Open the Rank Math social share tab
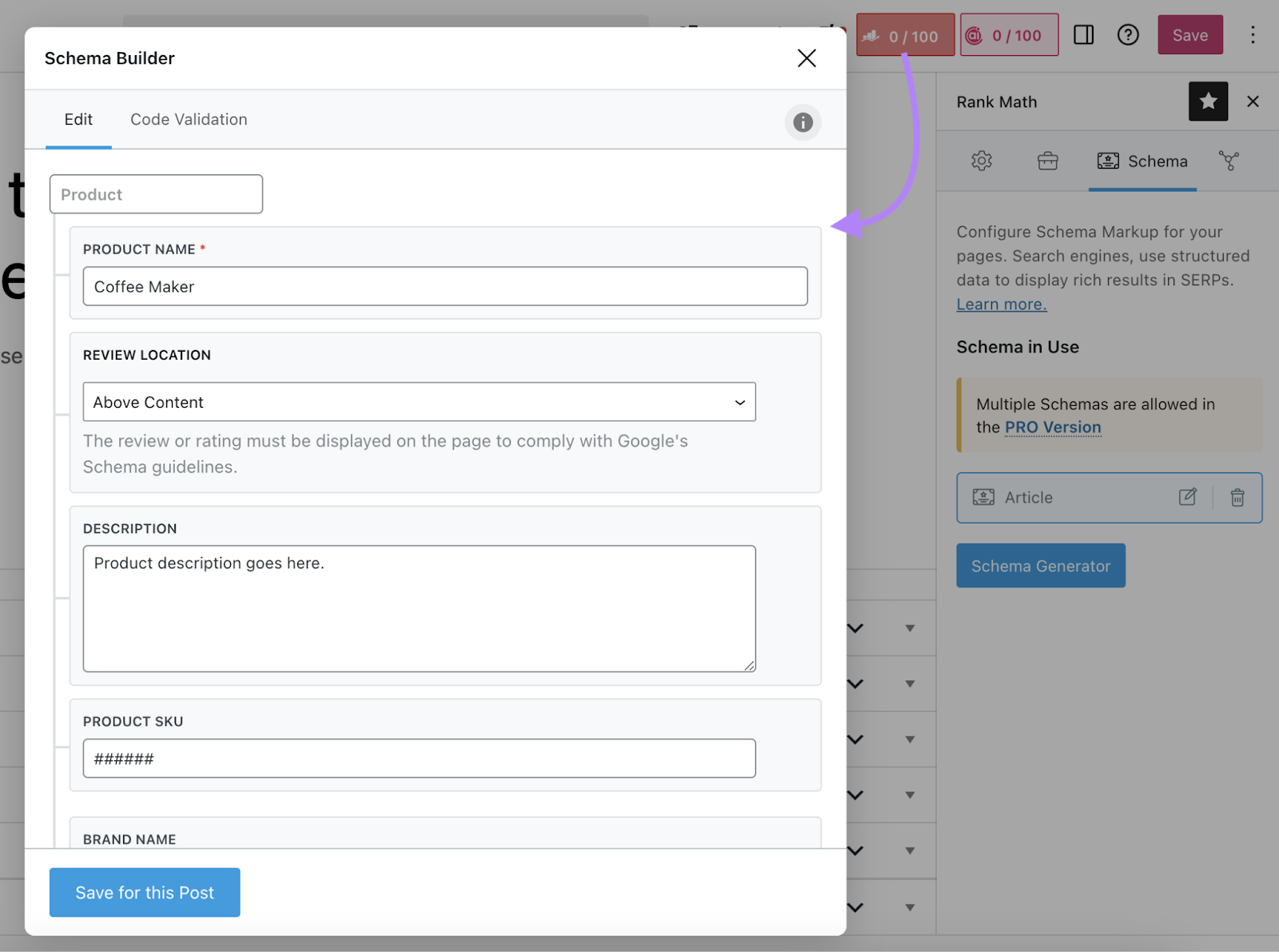1279x952 pixels. point(1229,161)
